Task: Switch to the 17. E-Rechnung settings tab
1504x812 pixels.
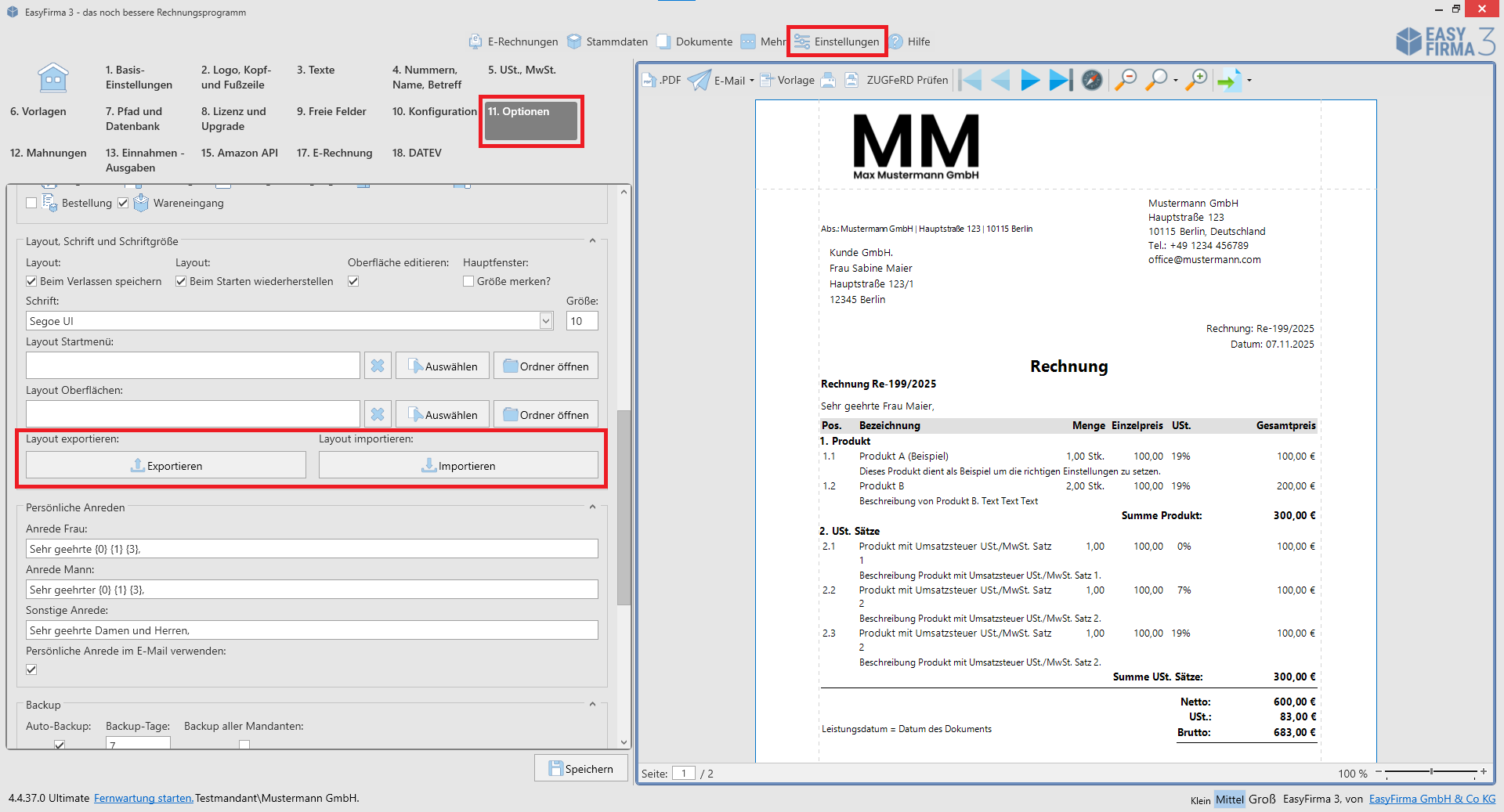Action: [x=334, y=153]
